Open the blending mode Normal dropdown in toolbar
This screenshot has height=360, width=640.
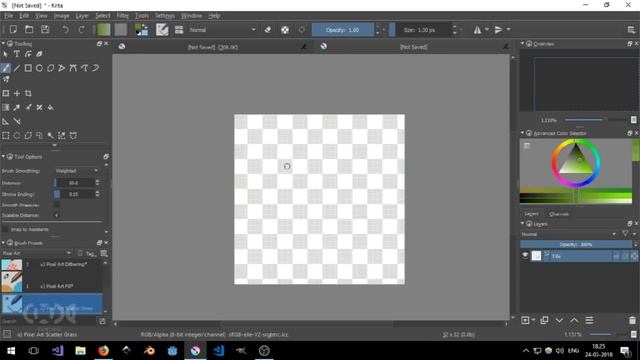pos(222,30)
